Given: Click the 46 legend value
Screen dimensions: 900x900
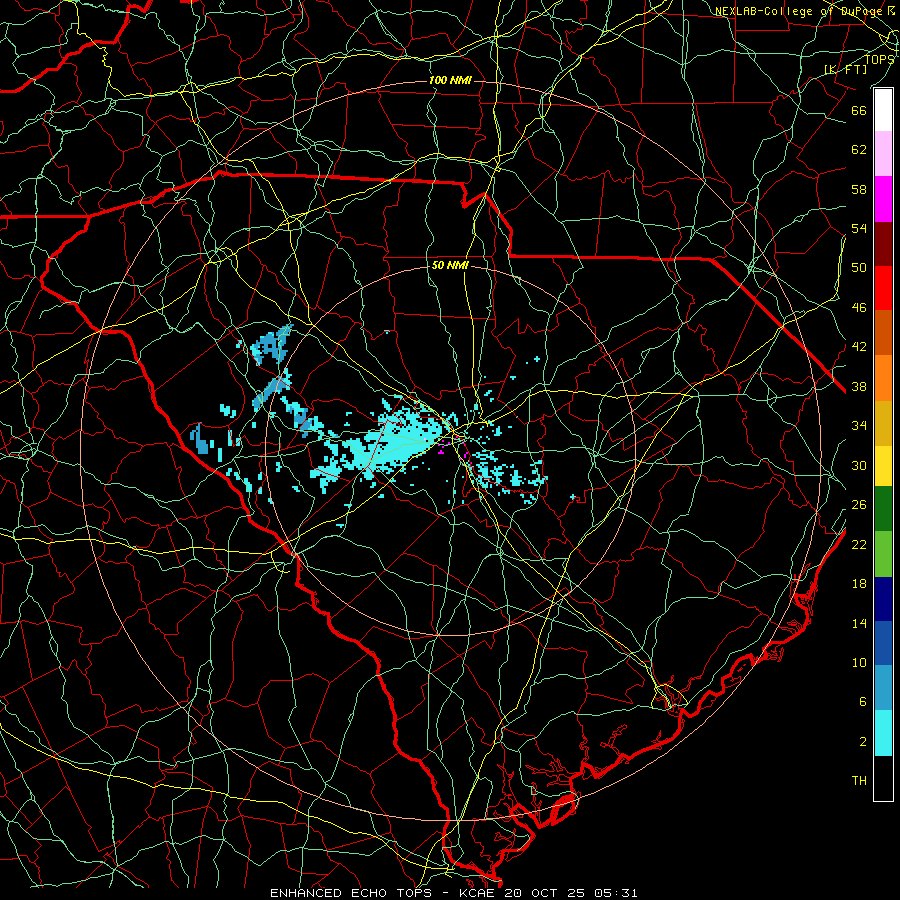Looking at the screenshot, I should point(859,308).
